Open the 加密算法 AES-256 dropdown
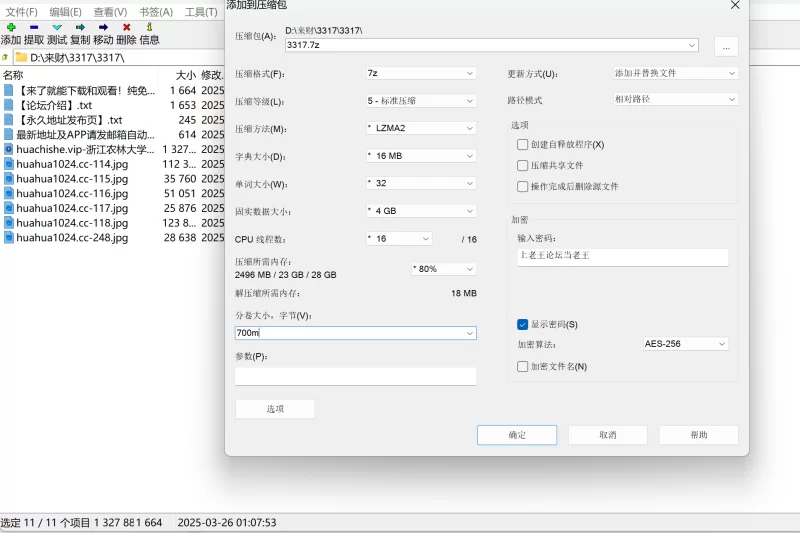Image resolution: width=800 pixels, height=533 pixels. 685,344
